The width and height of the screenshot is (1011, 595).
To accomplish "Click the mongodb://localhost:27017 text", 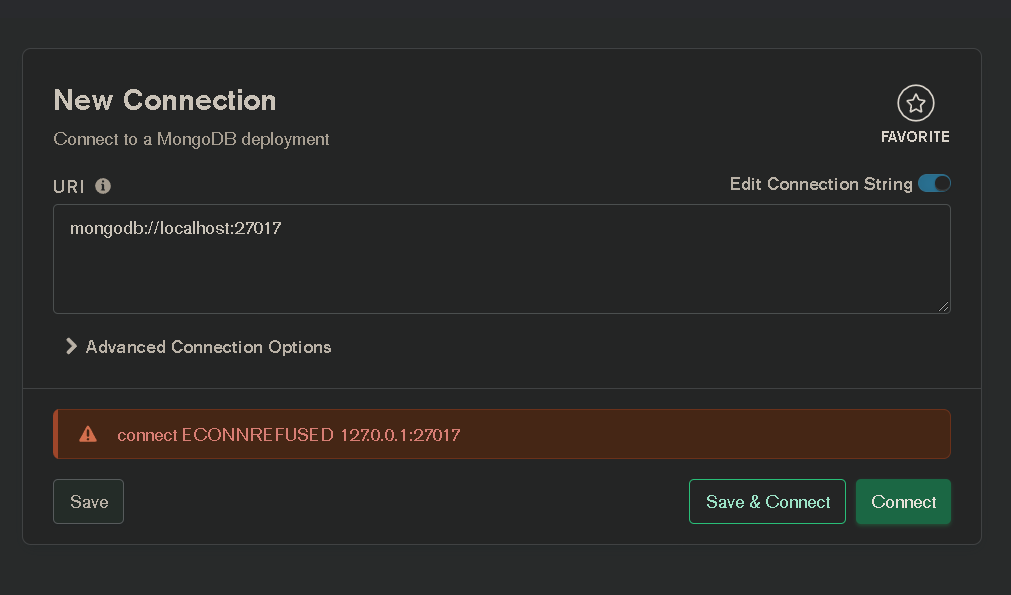I will (x=175, y=228).
